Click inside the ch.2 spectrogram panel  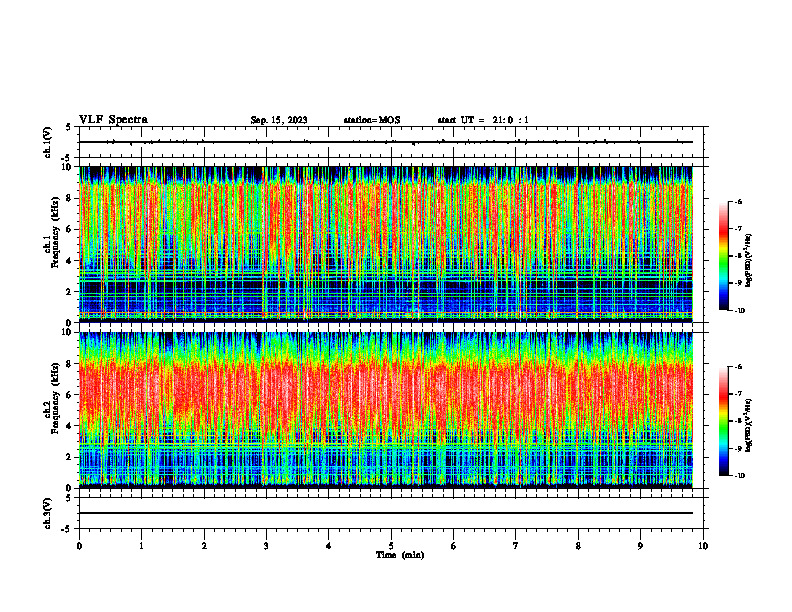[386, 410]
